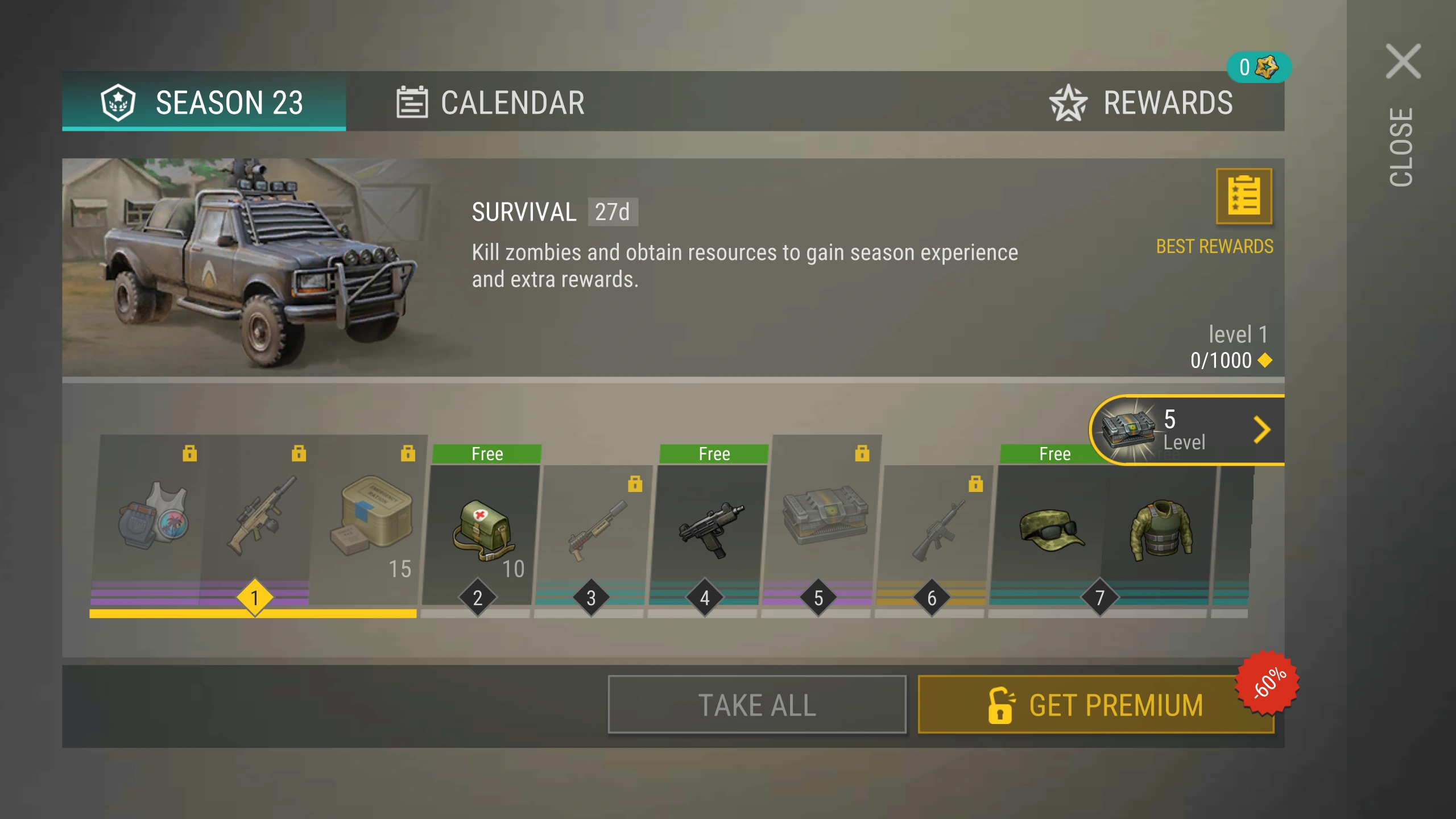1456x819 pixels.
Task: Click the Take All button
Action: tap(757, 705)
